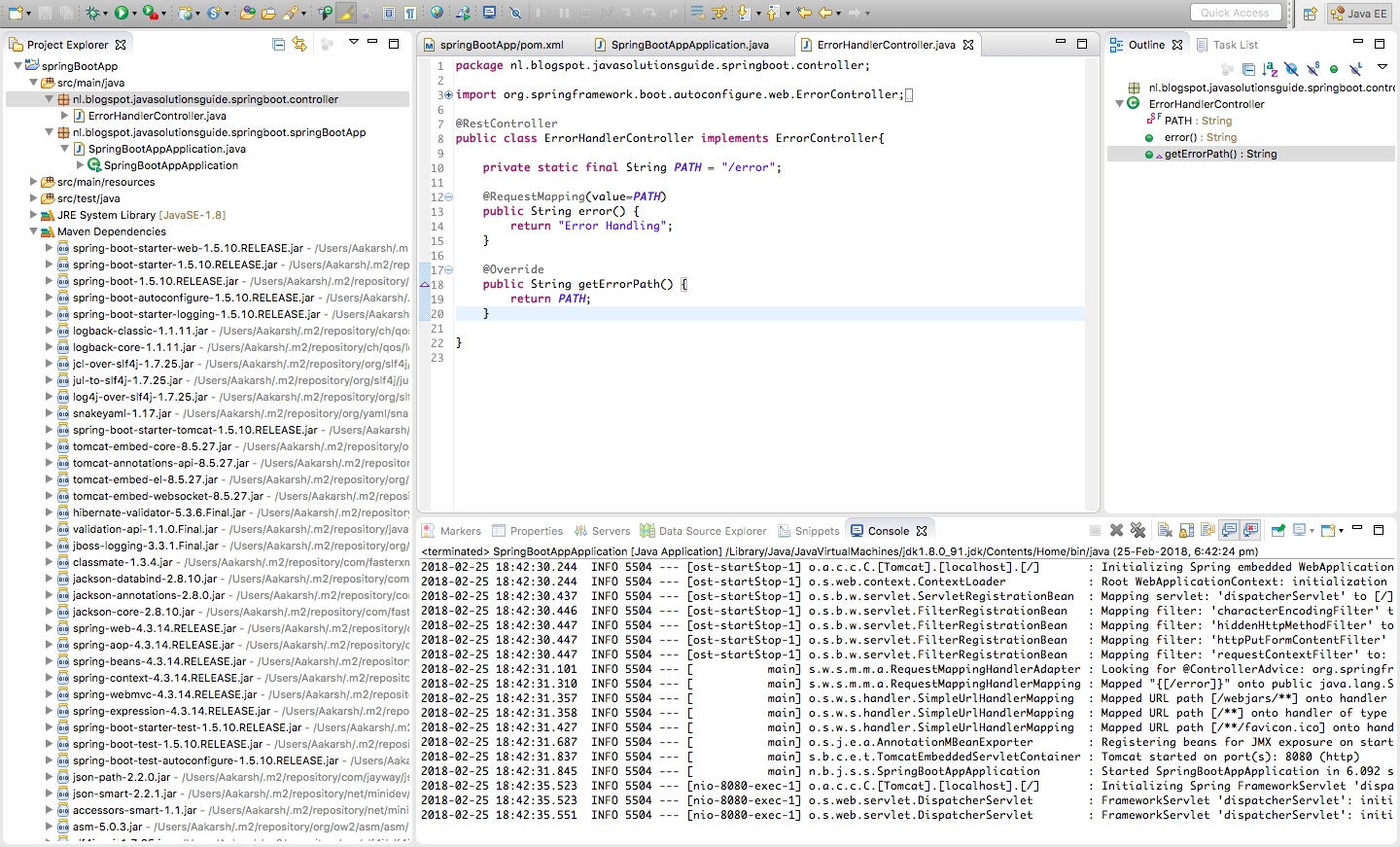Switch to Data Source Explorer tab
1400x847 pixels.
pyautogui.click(x=704, y=531)
